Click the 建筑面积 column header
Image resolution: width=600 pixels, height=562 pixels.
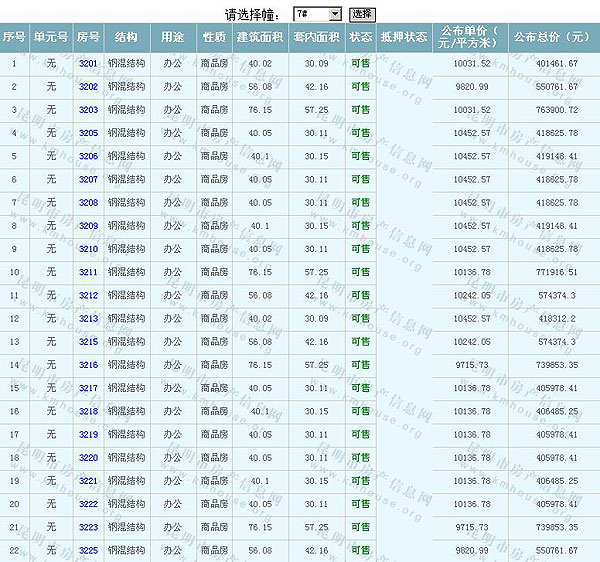pos(260,37)
